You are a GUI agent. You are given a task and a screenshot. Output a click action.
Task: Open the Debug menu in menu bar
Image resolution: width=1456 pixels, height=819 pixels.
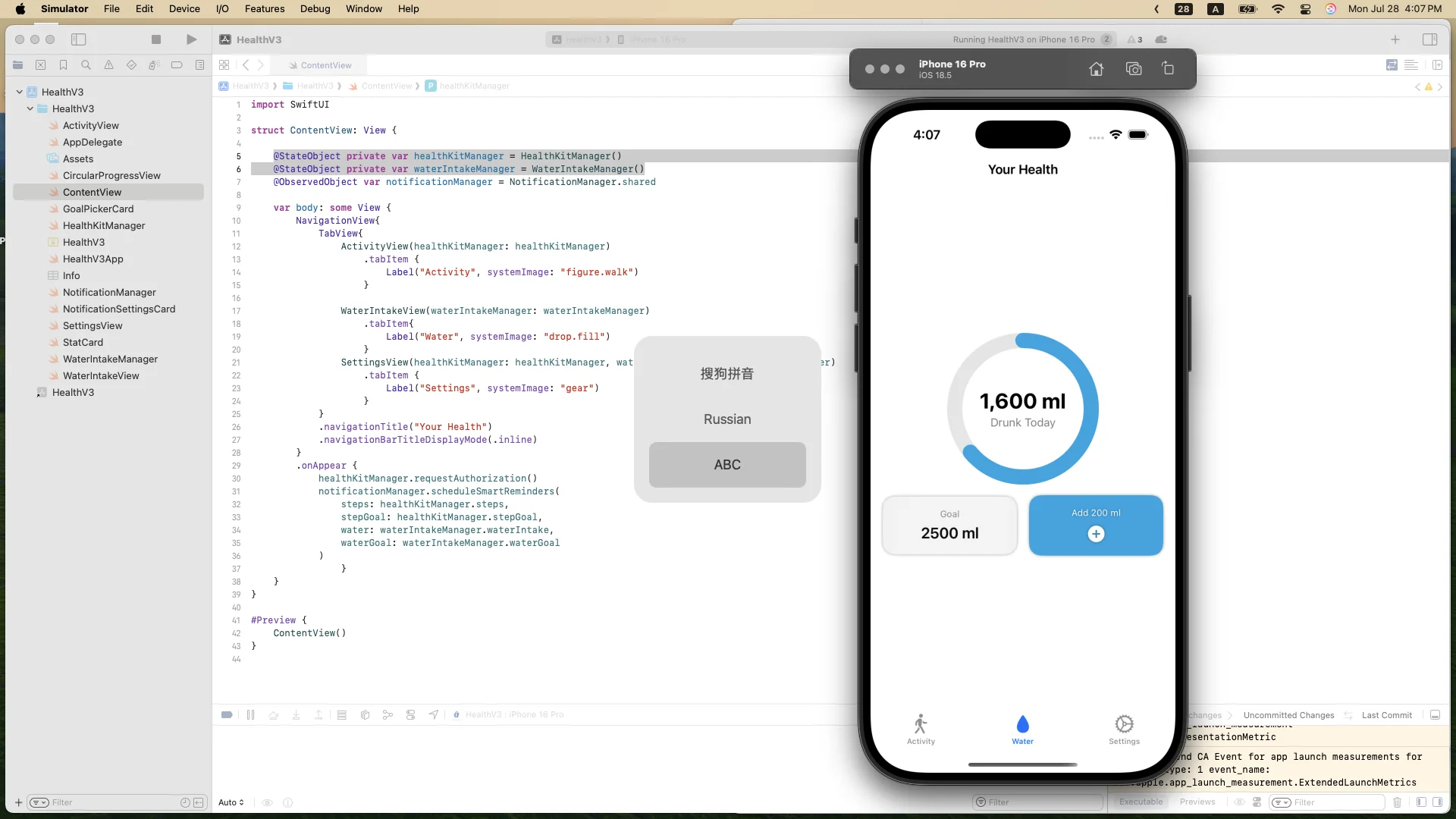click(x=315, y=9)
